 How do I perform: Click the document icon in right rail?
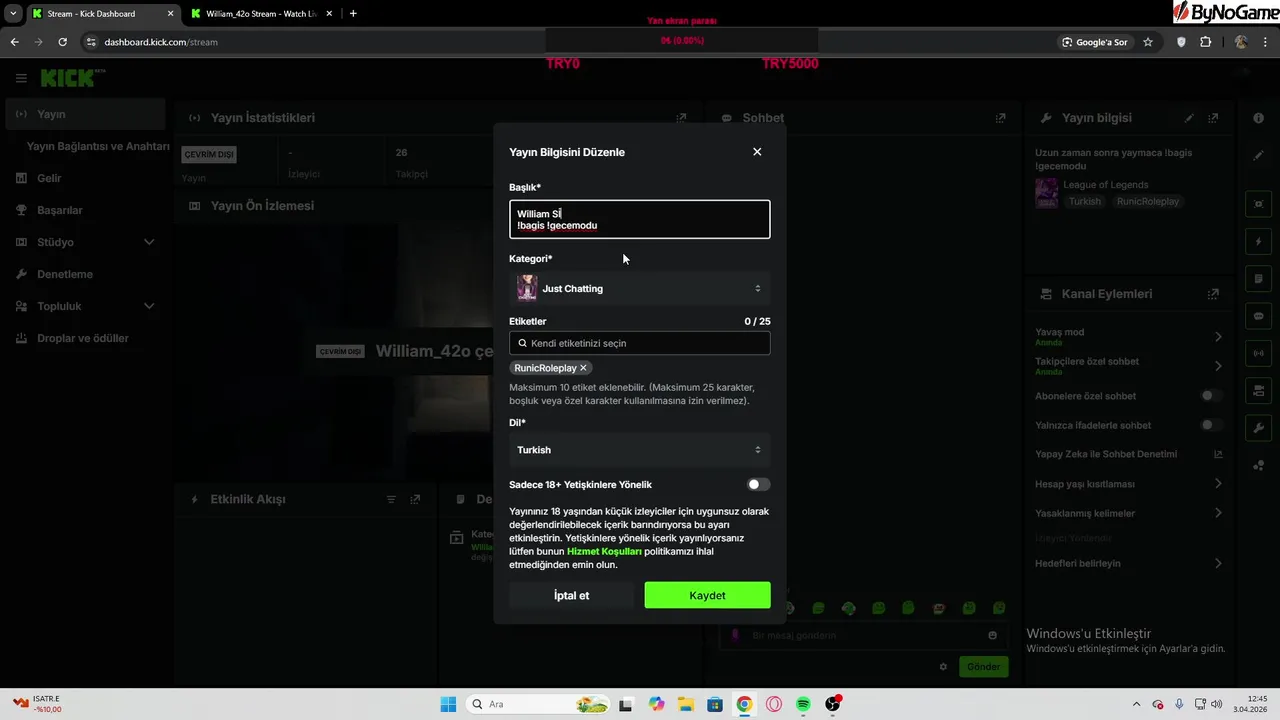(x=1258, y=278)
